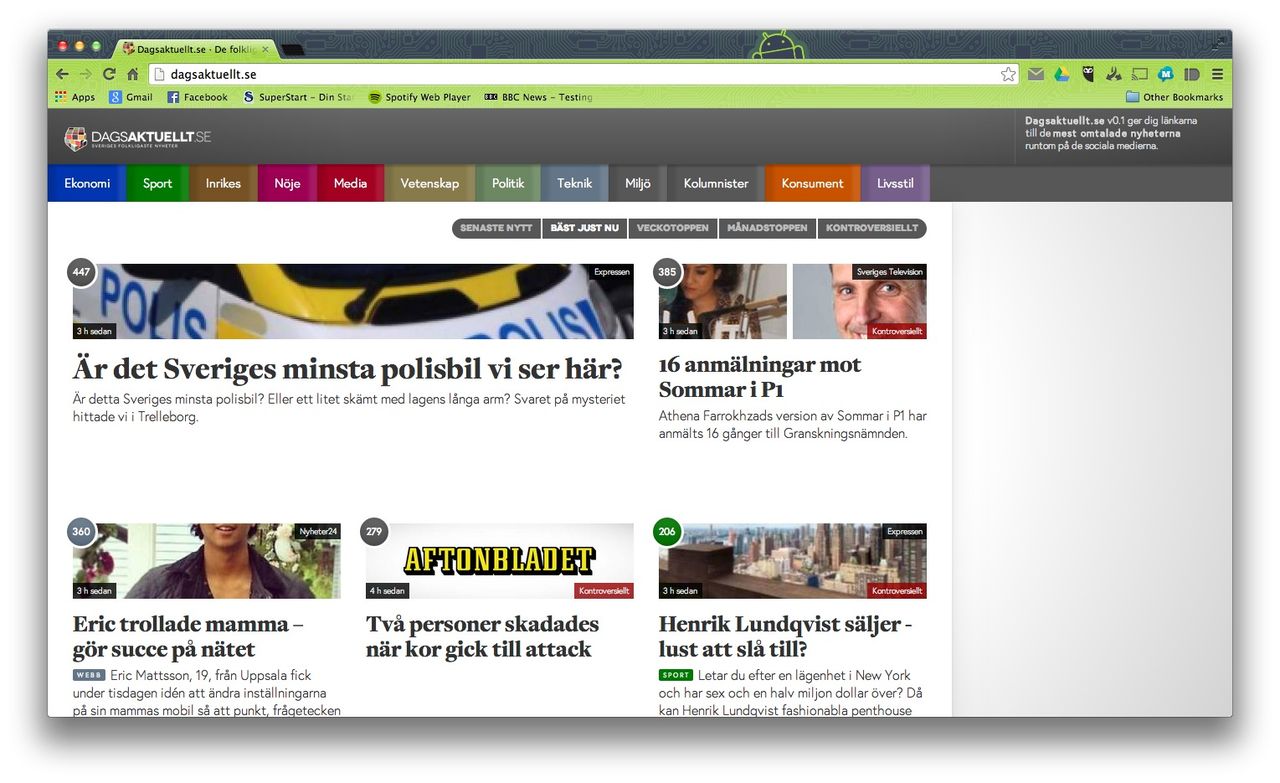Viewport: 1280px width, 783px height.
Task: Open the Gmail bookmark
Action: [131, 97]
